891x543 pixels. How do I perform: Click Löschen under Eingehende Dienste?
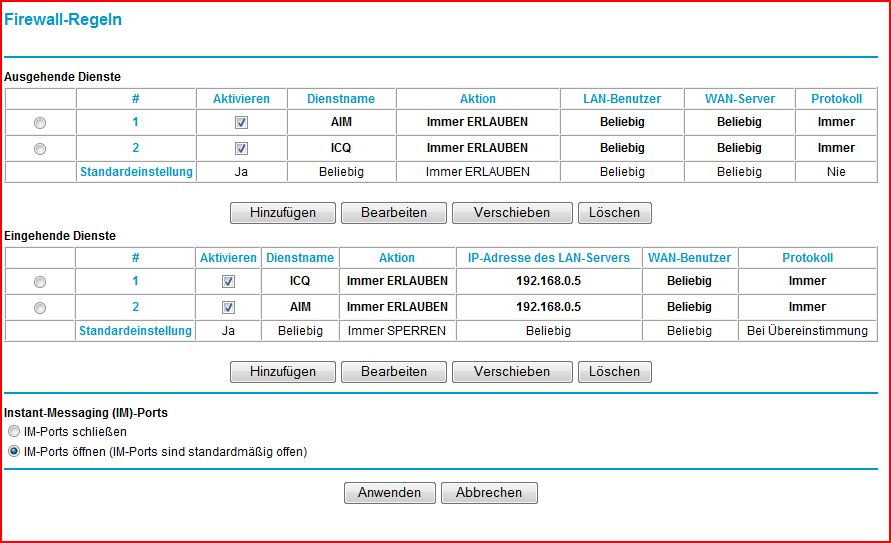[614, 372]
